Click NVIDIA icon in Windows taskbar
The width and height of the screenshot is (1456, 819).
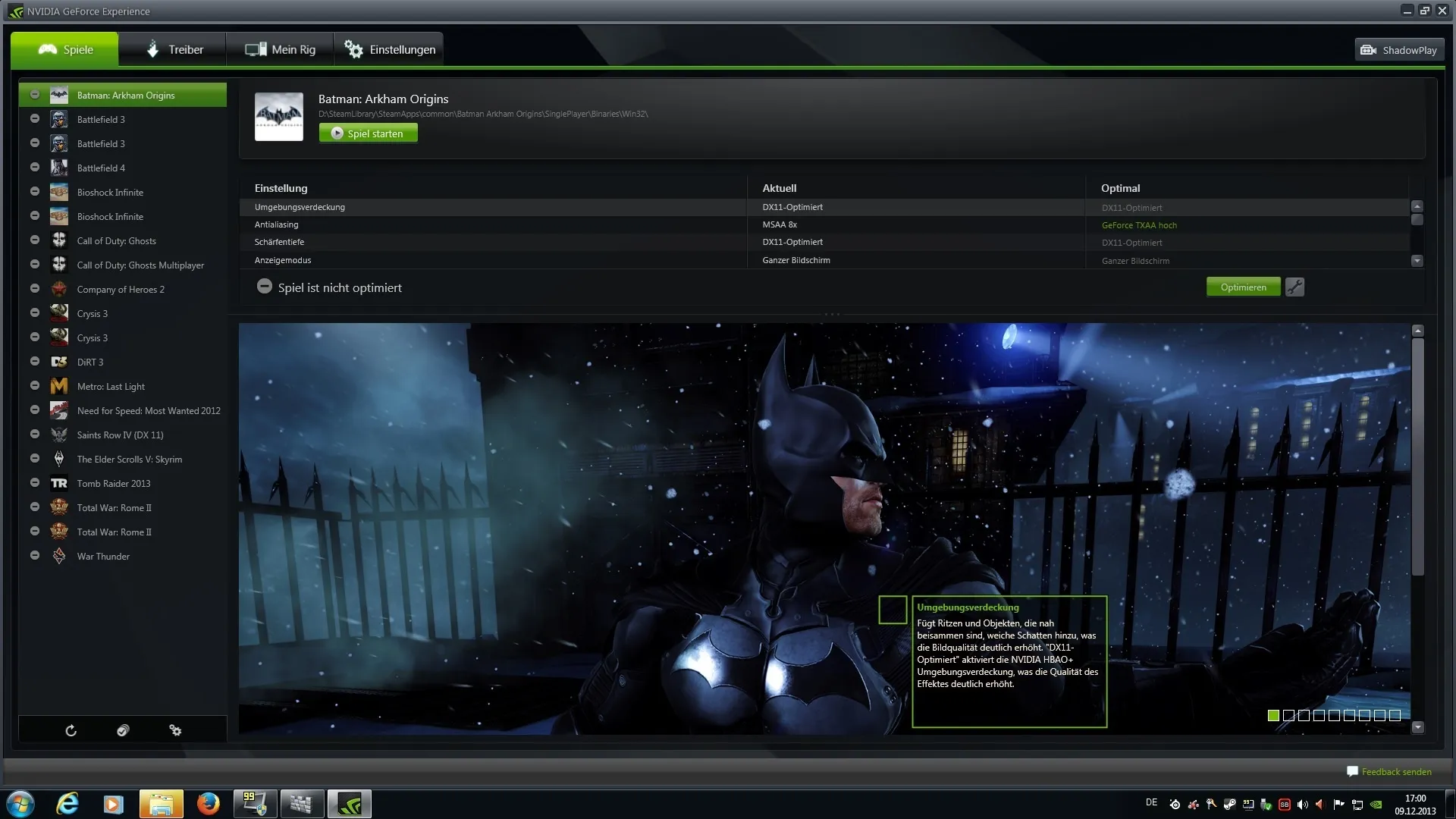pyautogui.click(x=350, y=804)
